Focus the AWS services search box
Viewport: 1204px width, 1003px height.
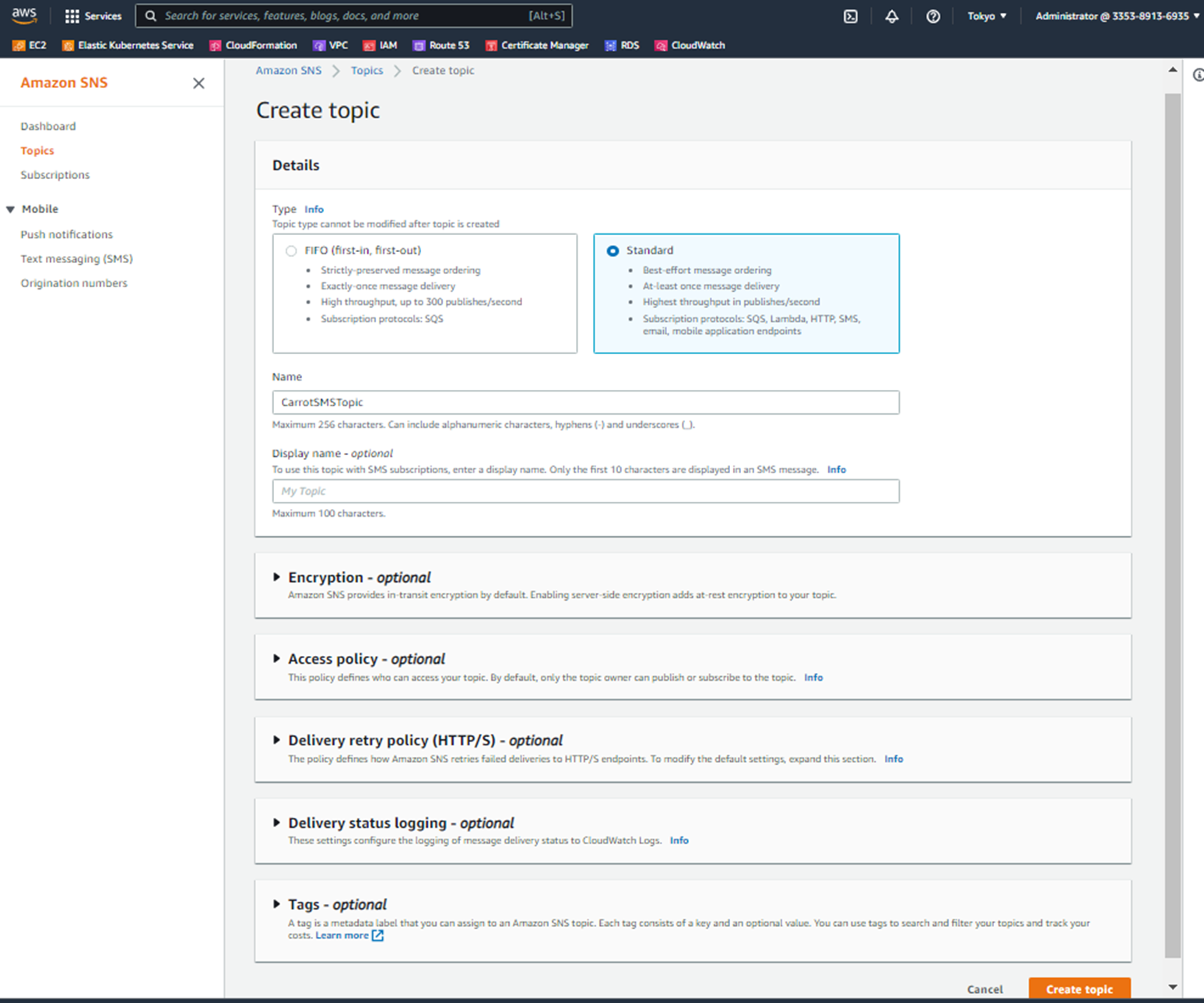[354, 16]
